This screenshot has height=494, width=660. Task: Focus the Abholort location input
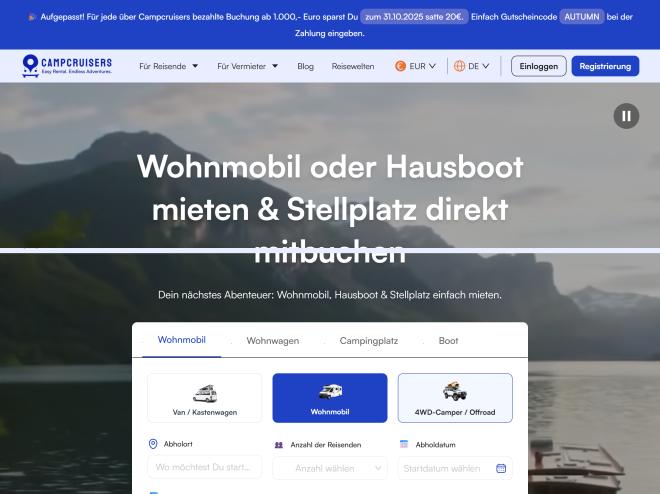[205, 467]
